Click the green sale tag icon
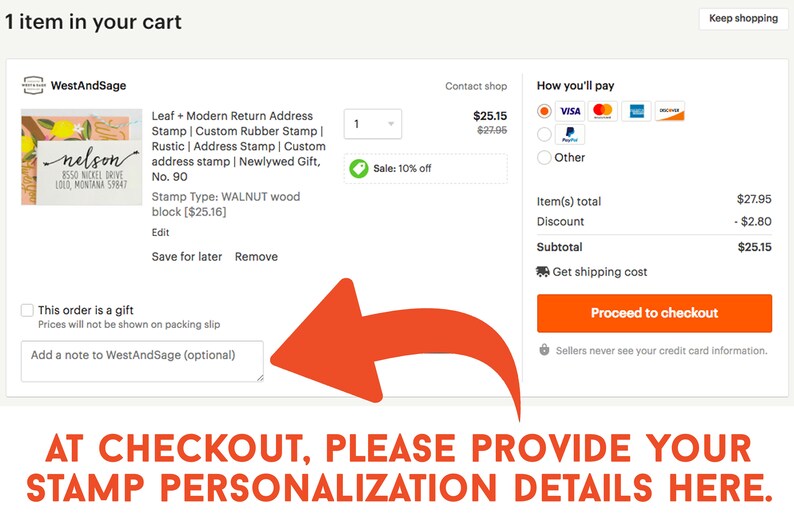Screen dimensions: 794x529 tap(359, 169)
